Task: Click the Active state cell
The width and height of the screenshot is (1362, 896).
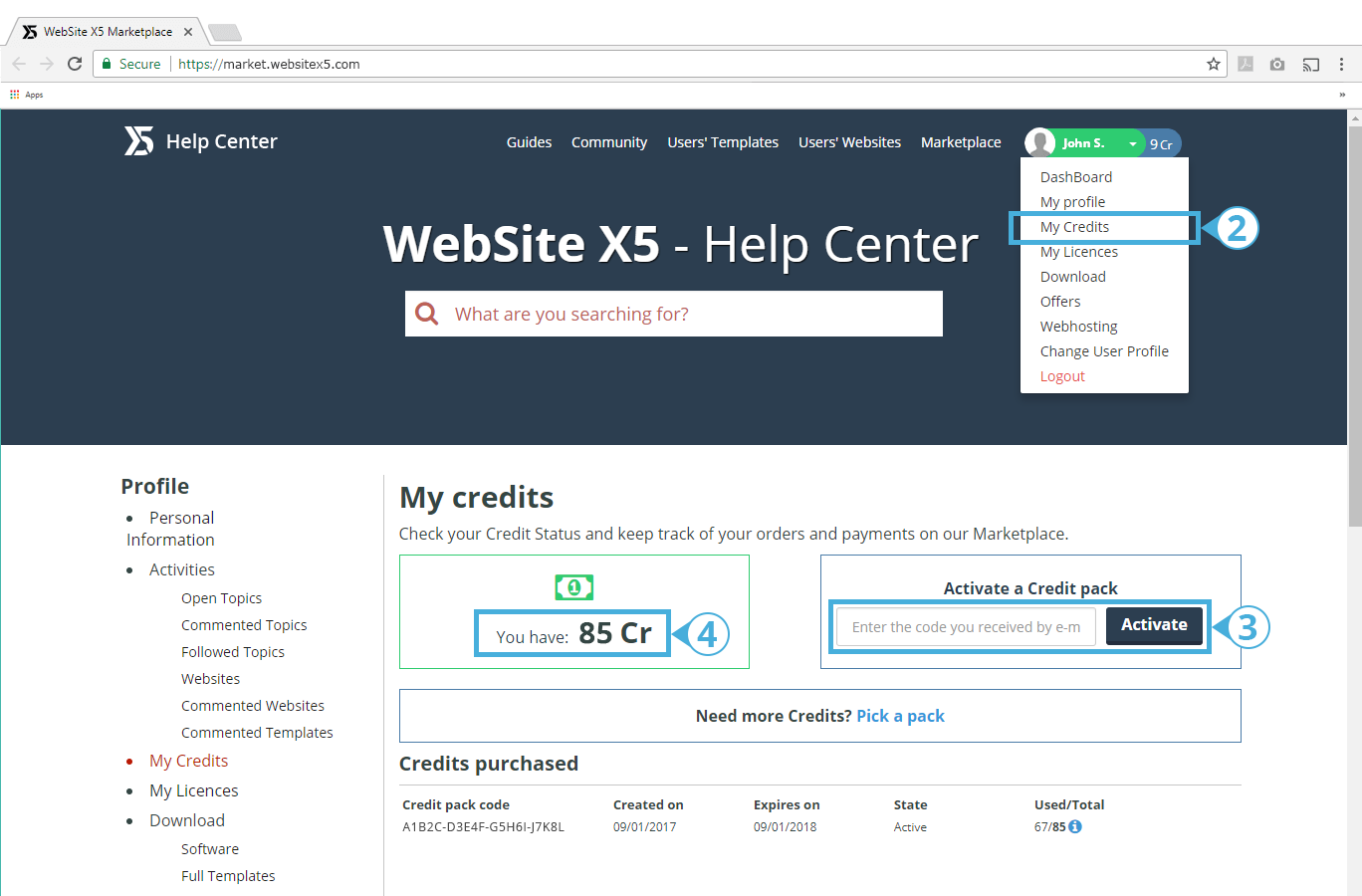Action: 910,827
